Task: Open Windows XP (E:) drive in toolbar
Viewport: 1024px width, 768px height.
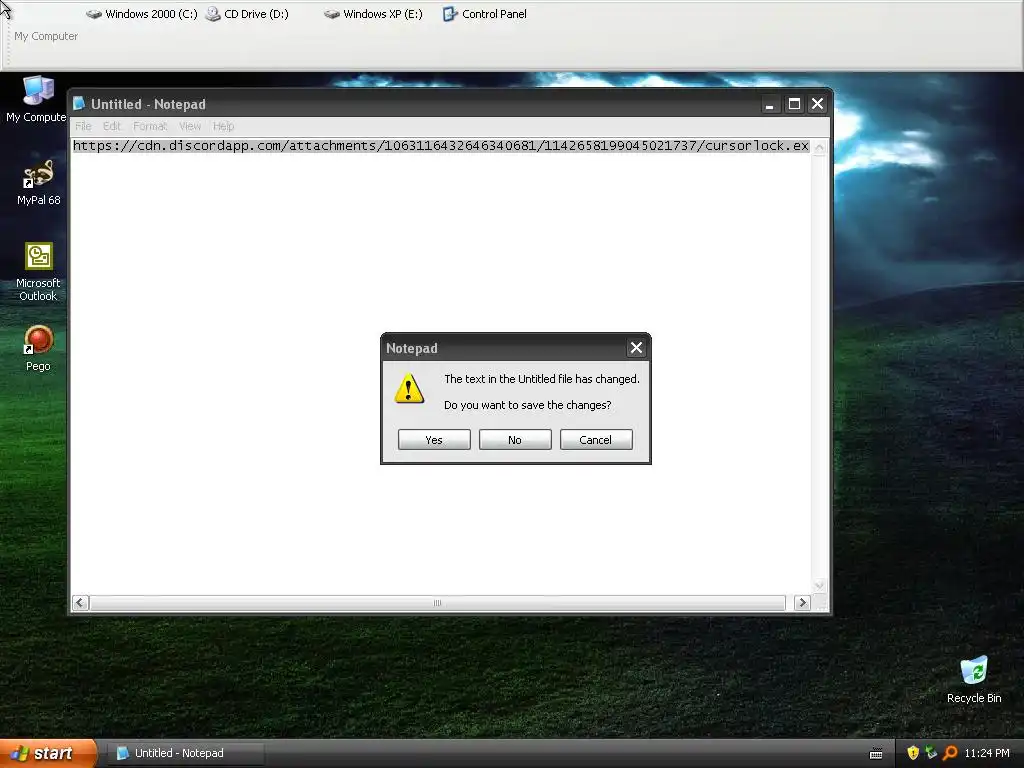Action: [374, 14]
